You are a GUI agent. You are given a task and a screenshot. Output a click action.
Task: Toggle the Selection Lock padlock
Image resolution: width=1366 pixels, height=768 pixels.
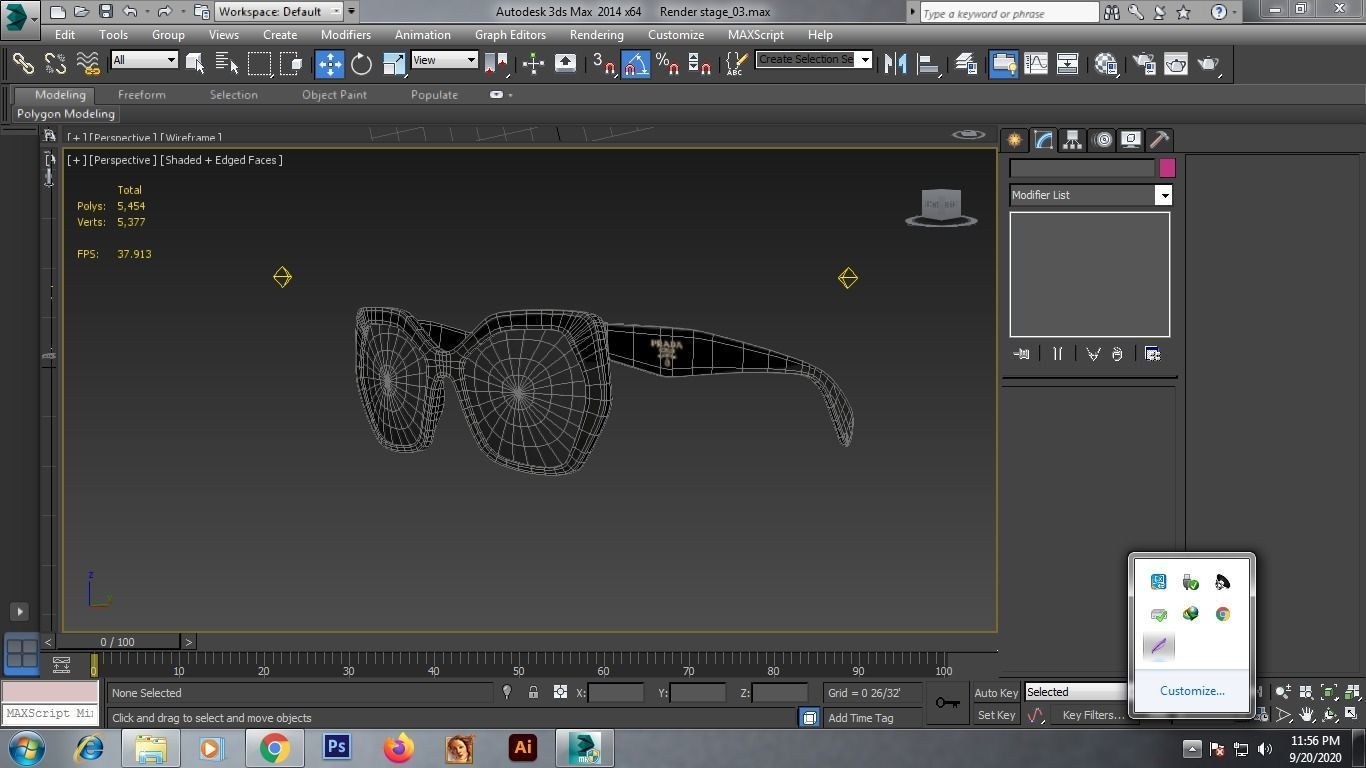[x=533, y=692]
